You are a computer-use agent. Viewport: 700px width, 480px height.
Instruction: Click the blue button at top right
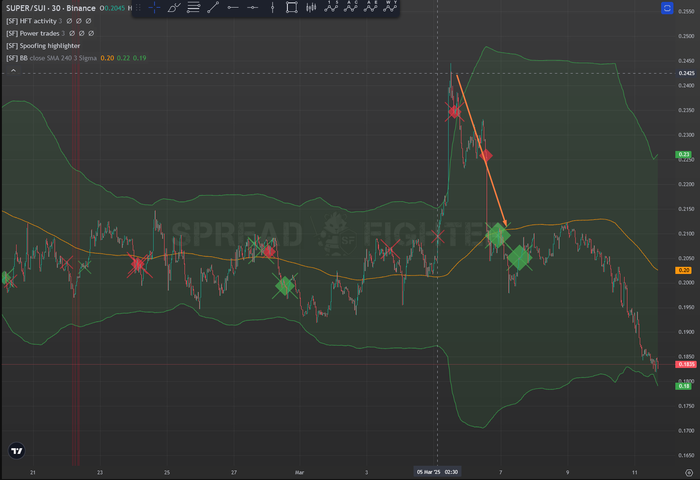(667, 8)
